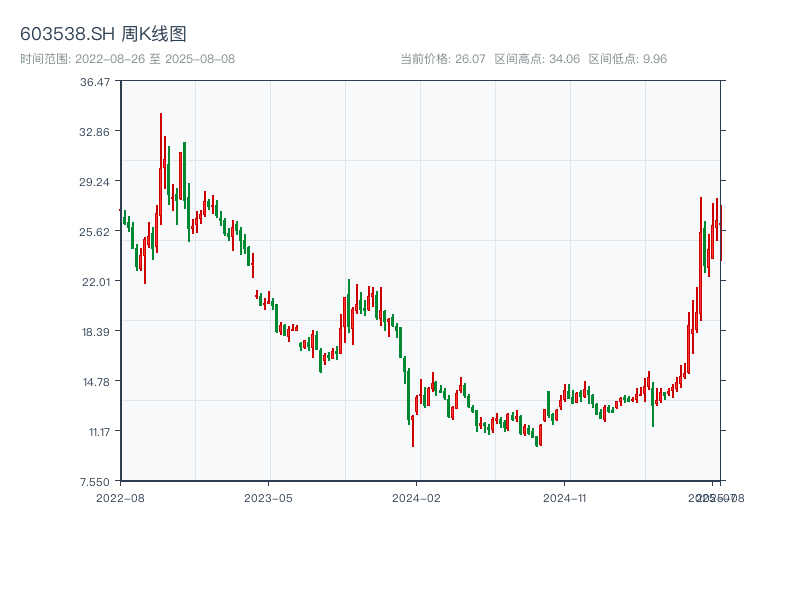Click y-axis label 7.550

point(95,482)
